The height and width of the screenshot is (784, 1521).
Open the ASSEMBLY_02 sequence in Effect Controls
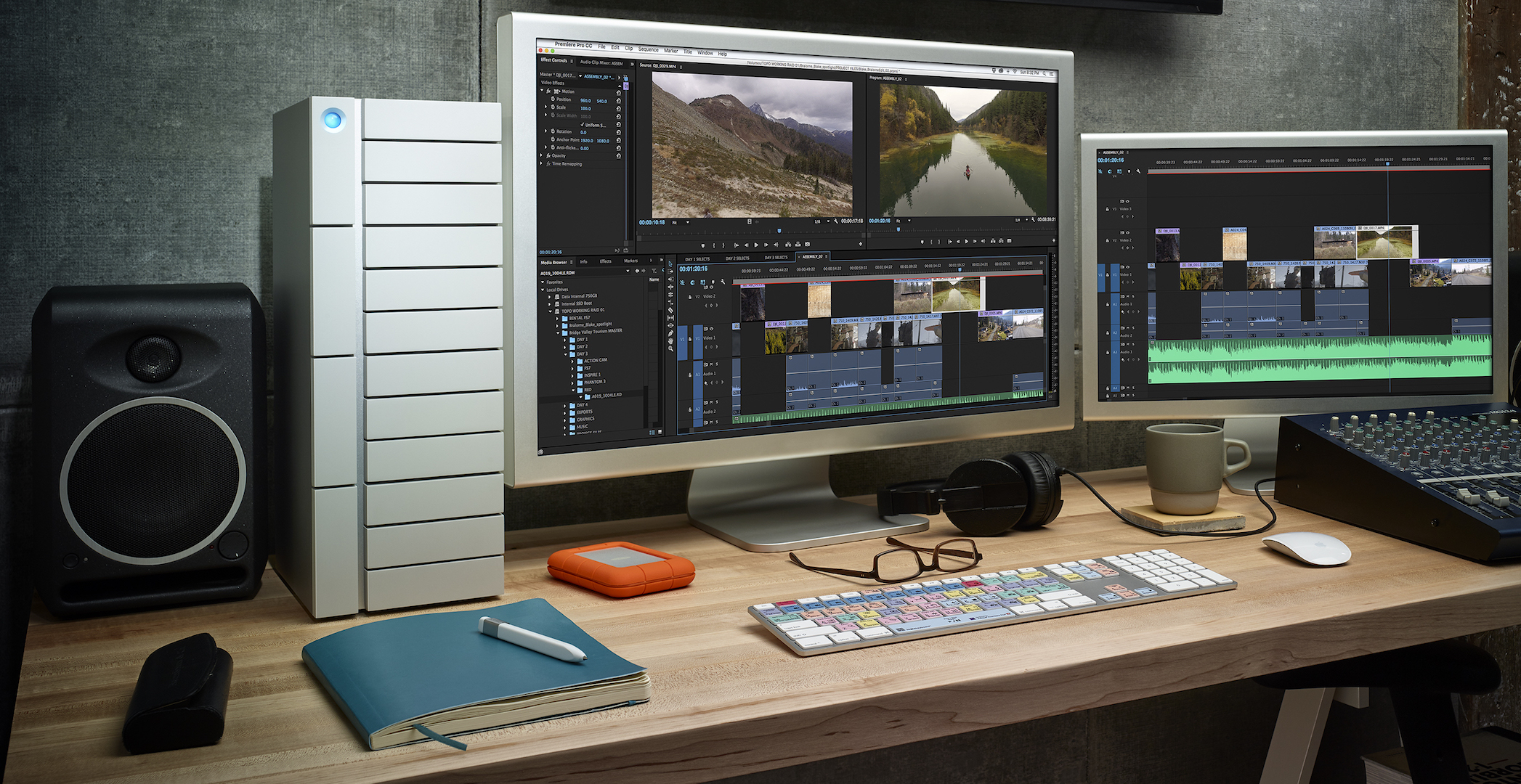pos(598,76)
